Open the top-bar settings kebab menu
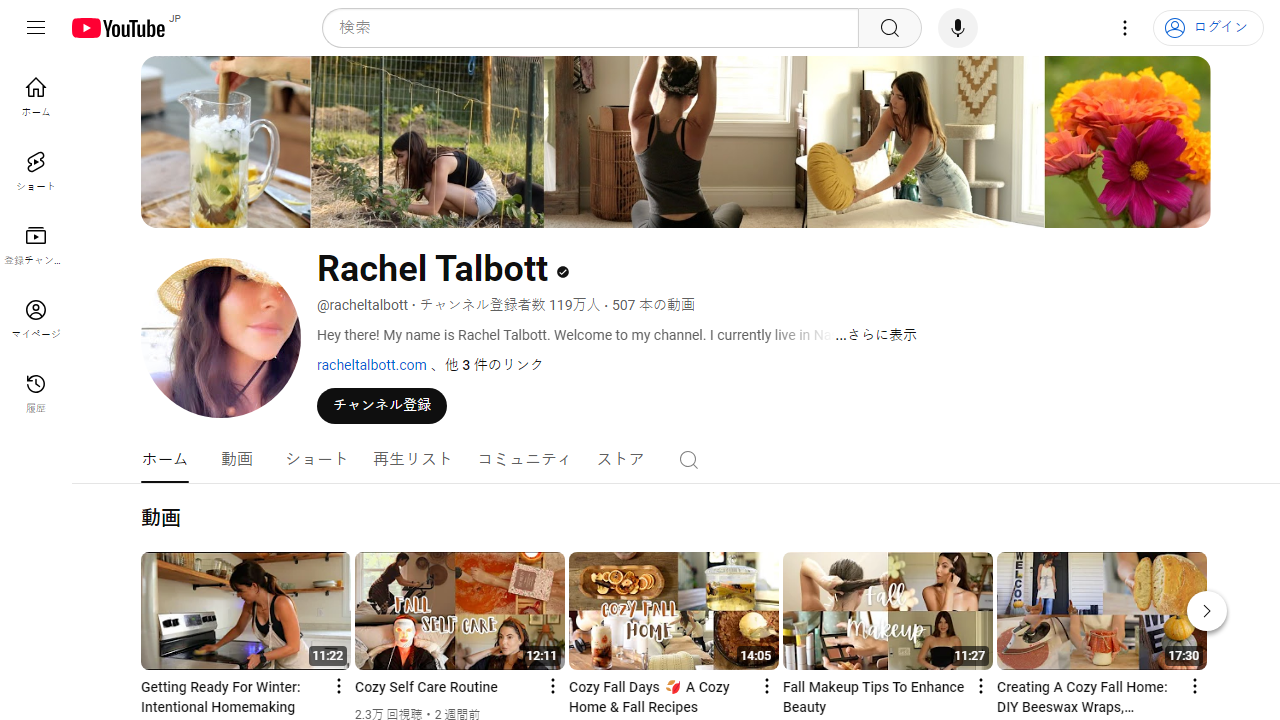 [x=1125, y=28]
